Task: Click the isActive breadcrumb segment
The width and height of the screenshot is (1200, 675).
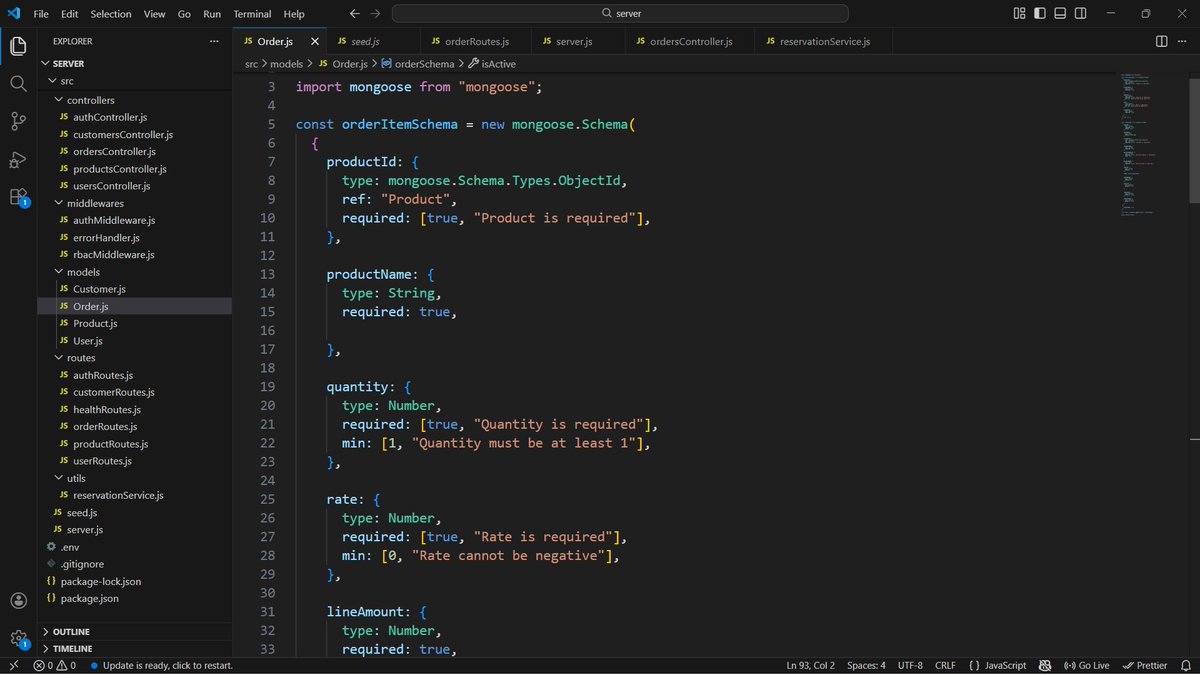Action: point(491,63)
